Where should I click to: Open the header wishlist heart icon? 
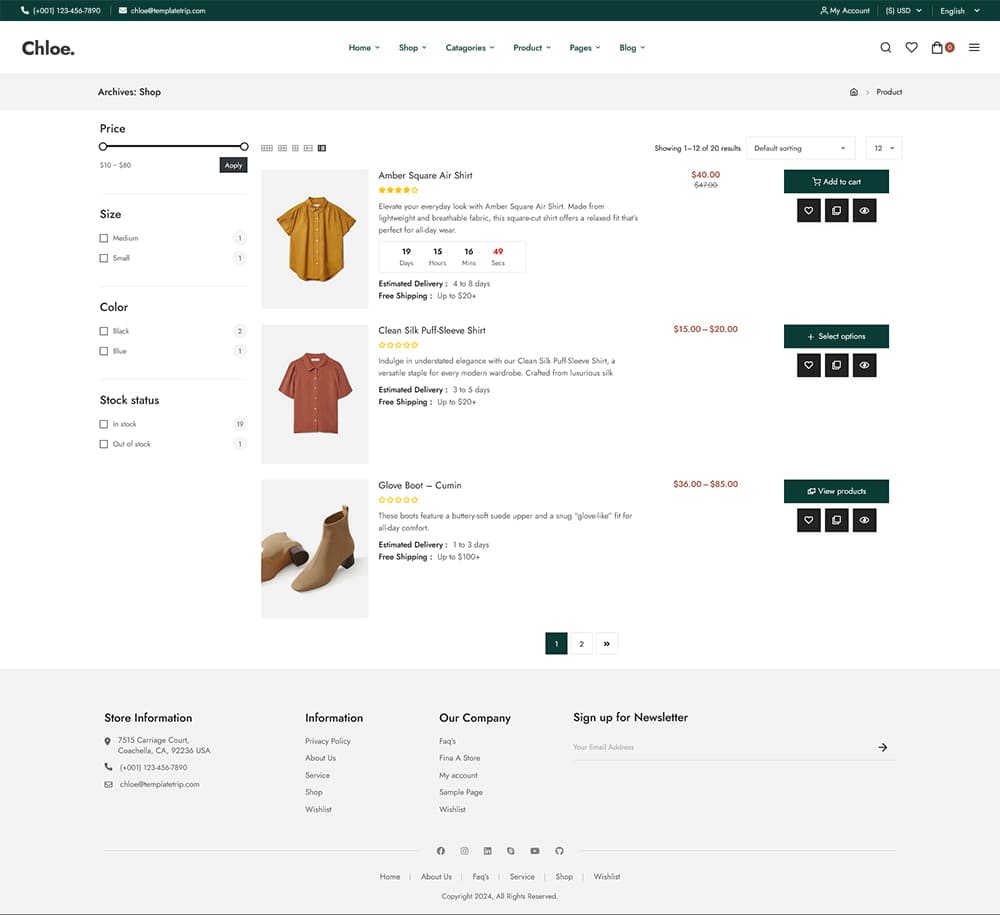[x=911, y=47]
